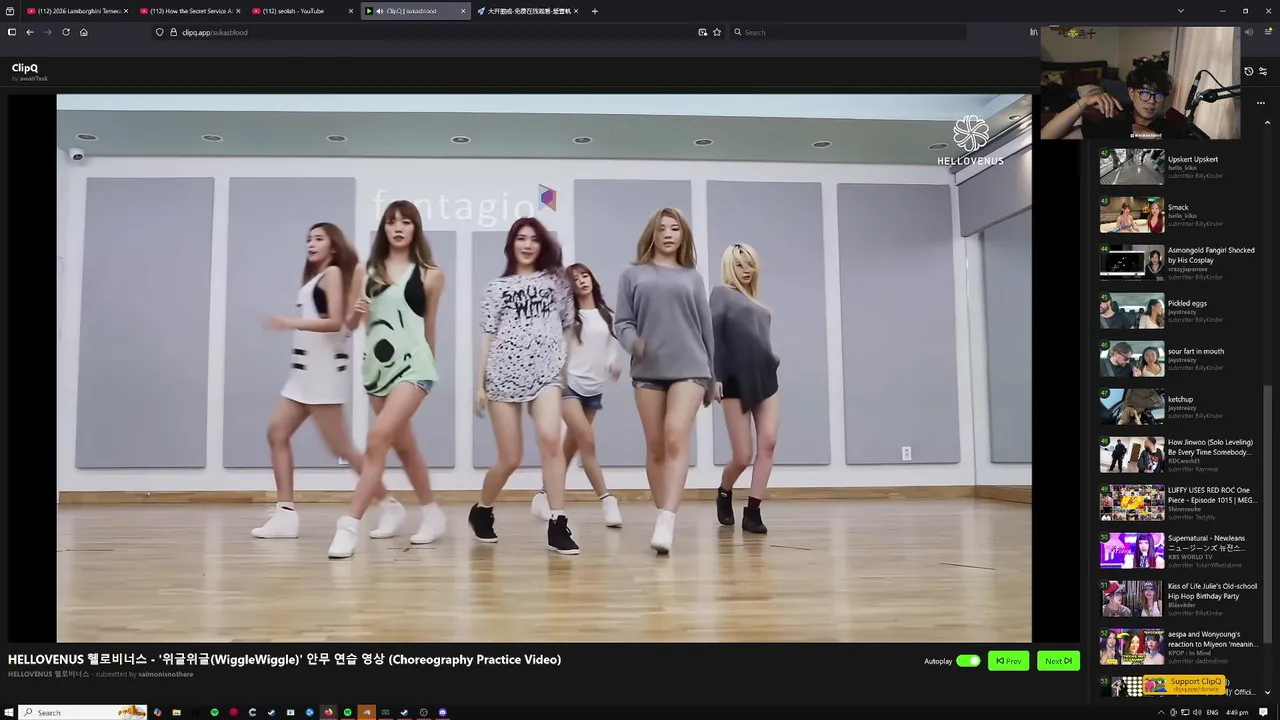Screen dimensions: 1280x720
Task: Close the How the Secret Service tab
Action: click(x=238, y=11)
